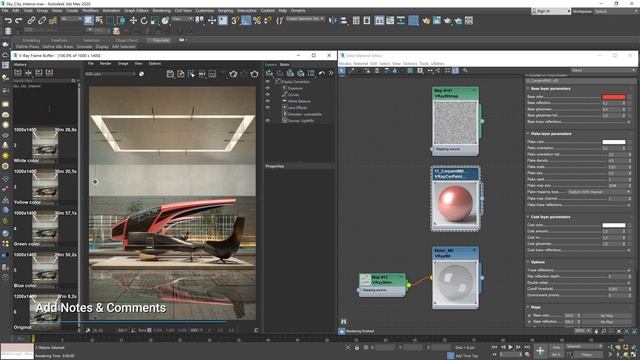This screenshot has height=360, width=640.
Task: Toggle Flake trace reflections checkbox
Action: click(629, 205)
